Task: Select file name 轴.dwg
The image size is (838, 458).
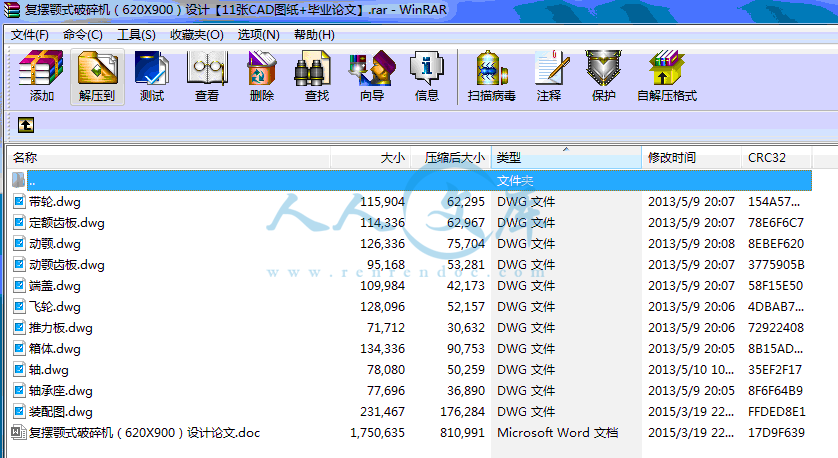Action: coord(49,370)
